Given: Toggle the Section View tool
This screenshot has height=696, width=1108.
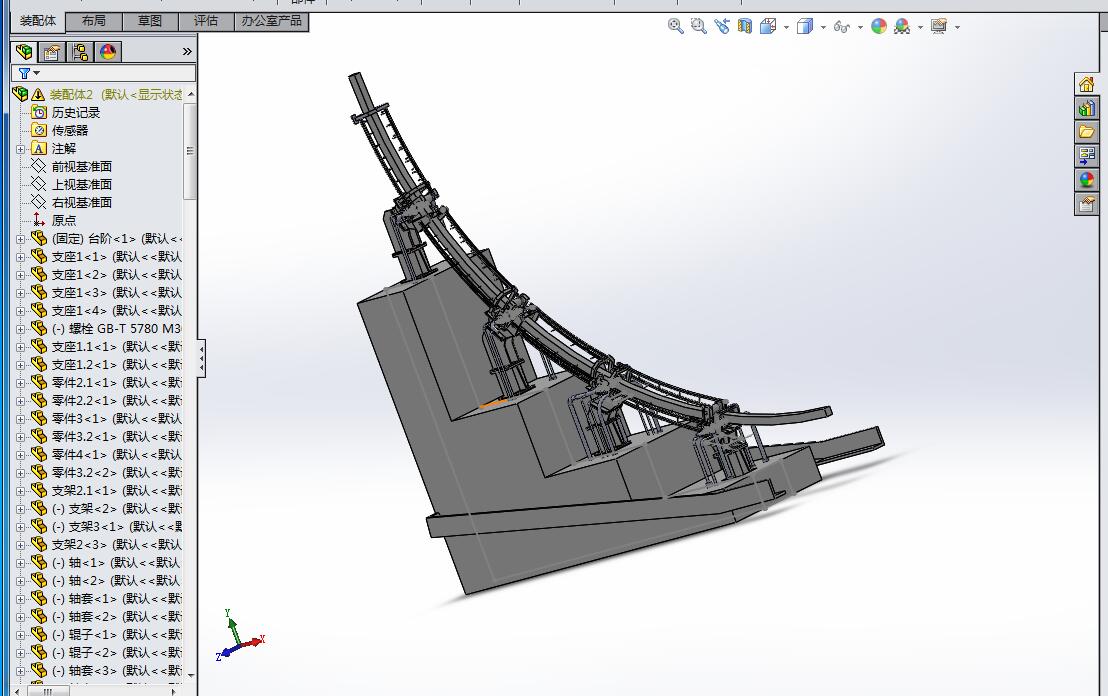Looking at the screenshot, I should (745, 27).
